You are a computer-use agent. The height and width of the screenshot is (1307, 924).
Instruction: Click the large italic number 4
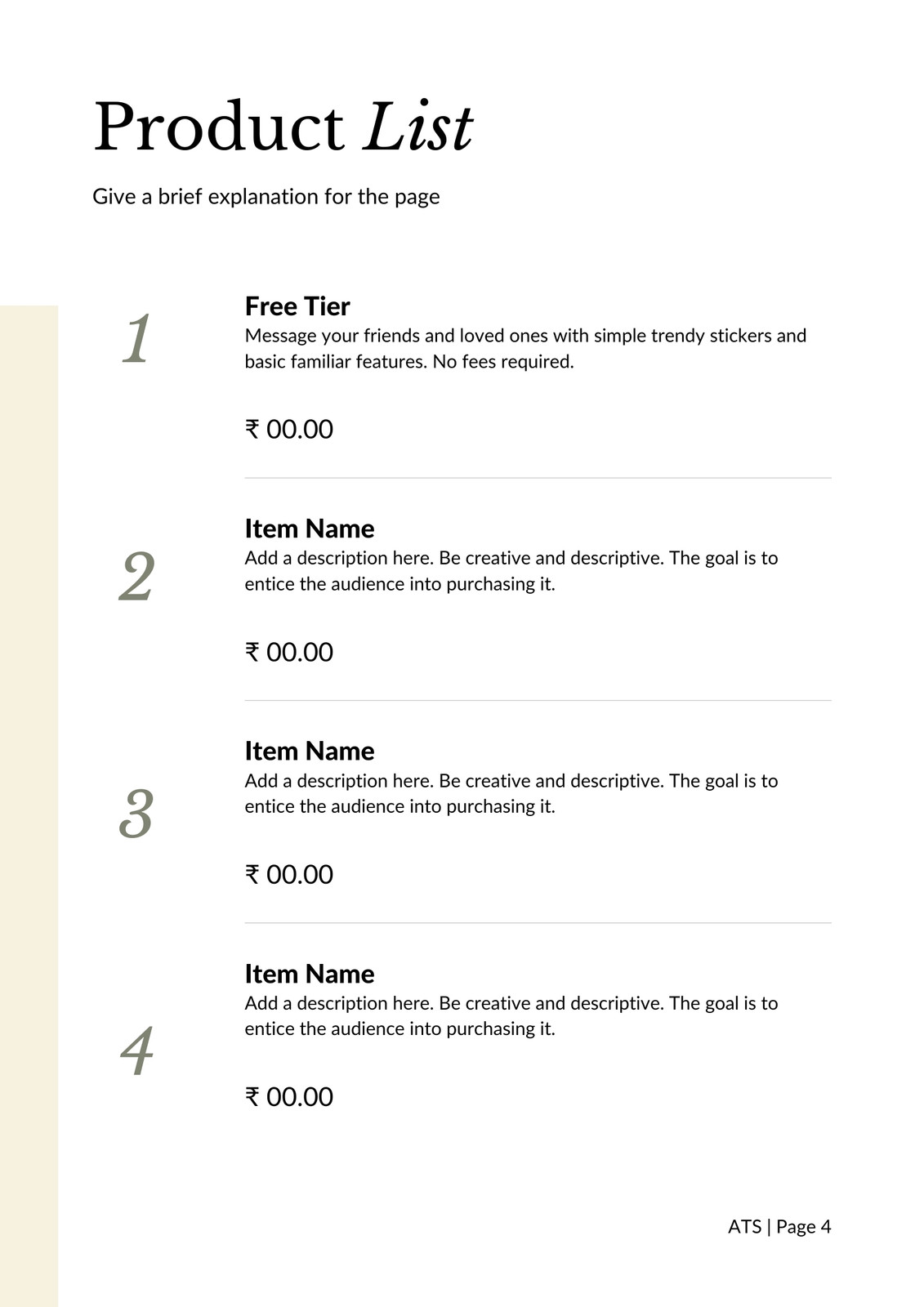pyautogui.click(x=136, y=1051)
